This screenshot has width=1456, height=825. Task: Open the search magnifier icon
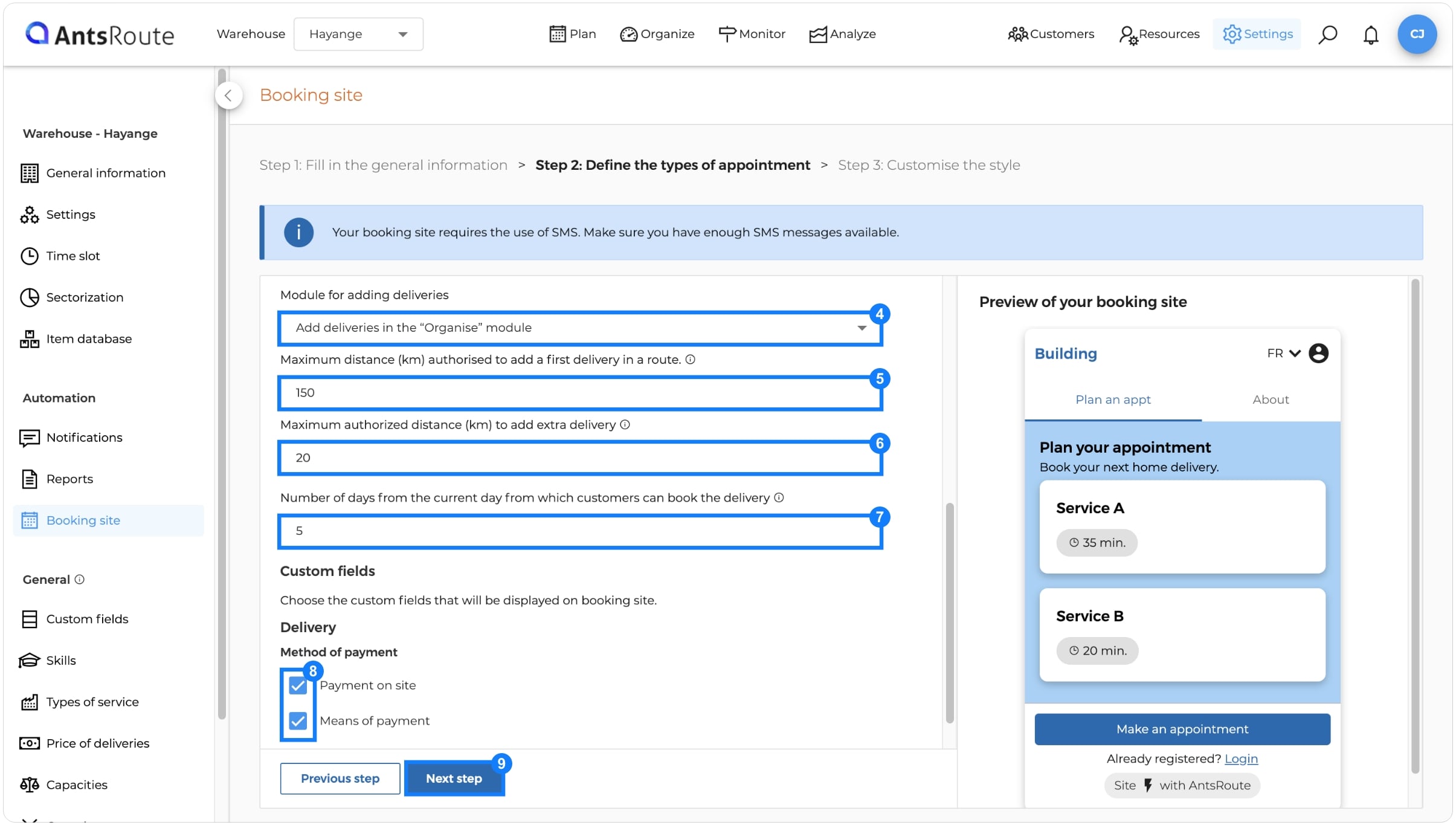1327,34
